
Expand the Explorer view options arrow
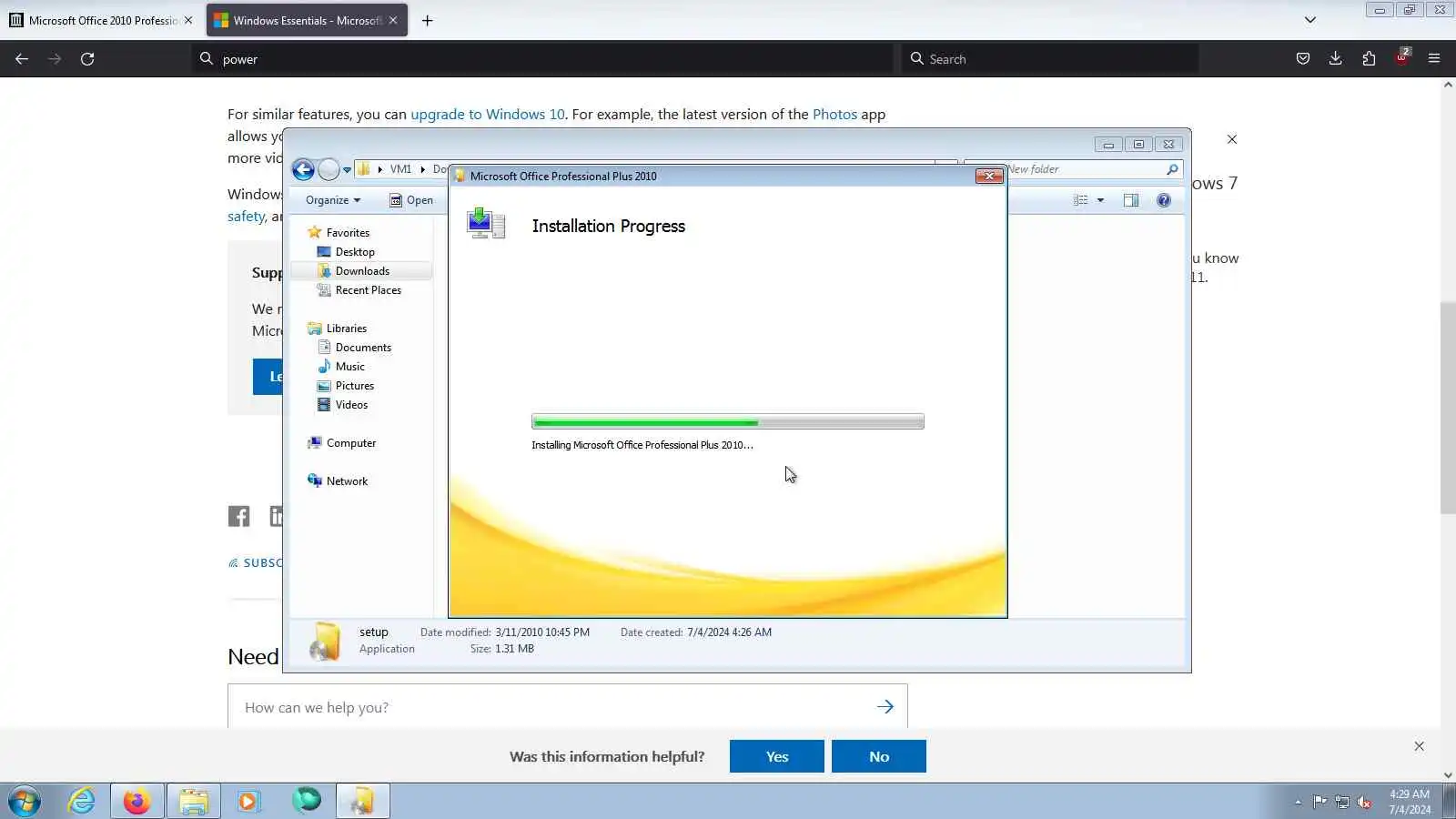[x=1100, y=200]
